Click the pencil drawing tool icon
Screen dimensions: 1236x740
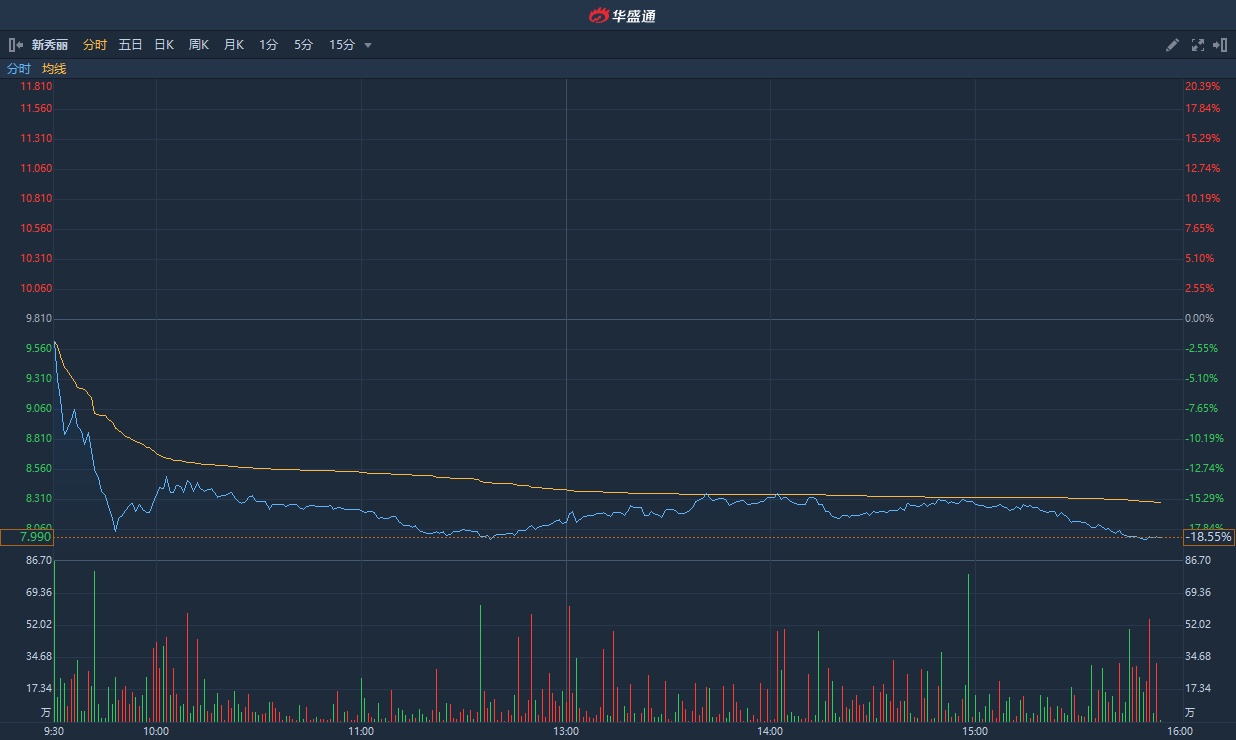tap(1173, 45)
